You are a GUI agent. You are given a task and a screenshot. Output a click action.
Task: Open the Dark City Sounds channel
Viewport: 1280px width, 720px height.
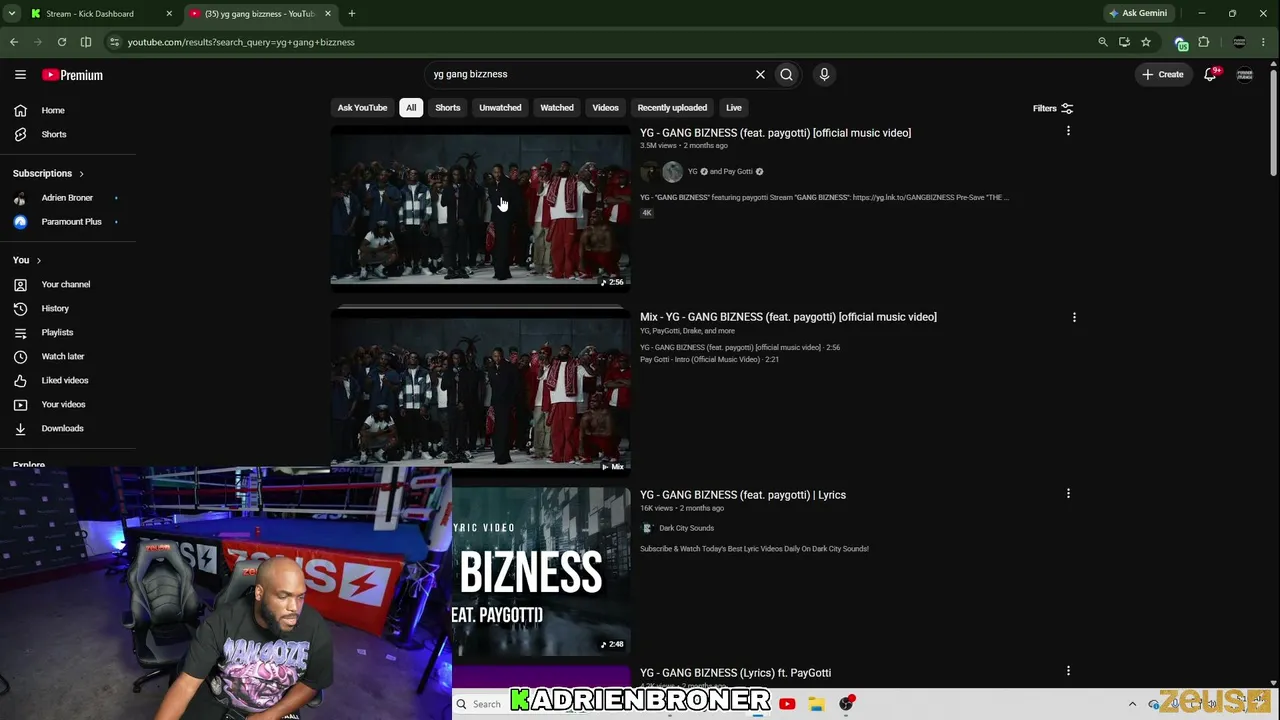[x=686, y=528]
